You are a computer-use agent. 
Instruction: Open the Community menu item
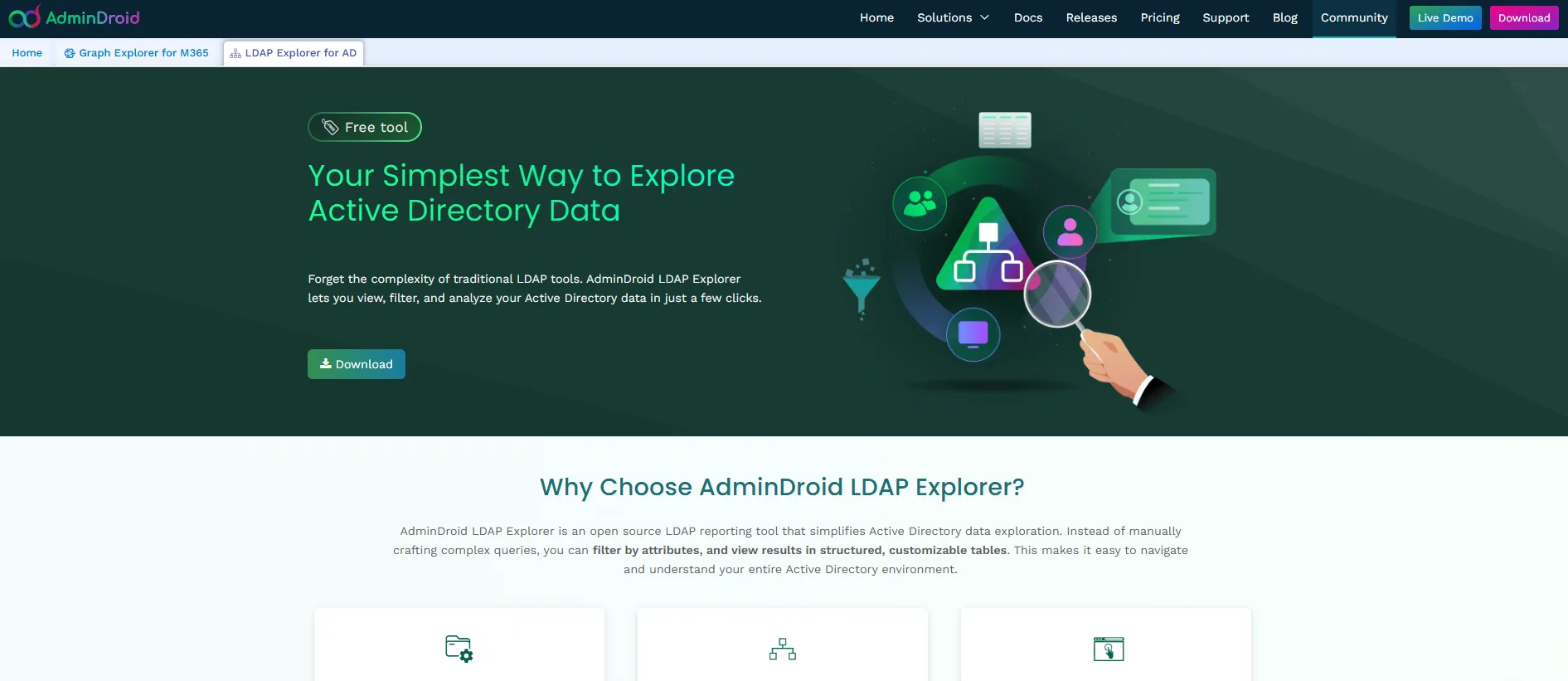pyautogui.click(x=1353, y=17)
